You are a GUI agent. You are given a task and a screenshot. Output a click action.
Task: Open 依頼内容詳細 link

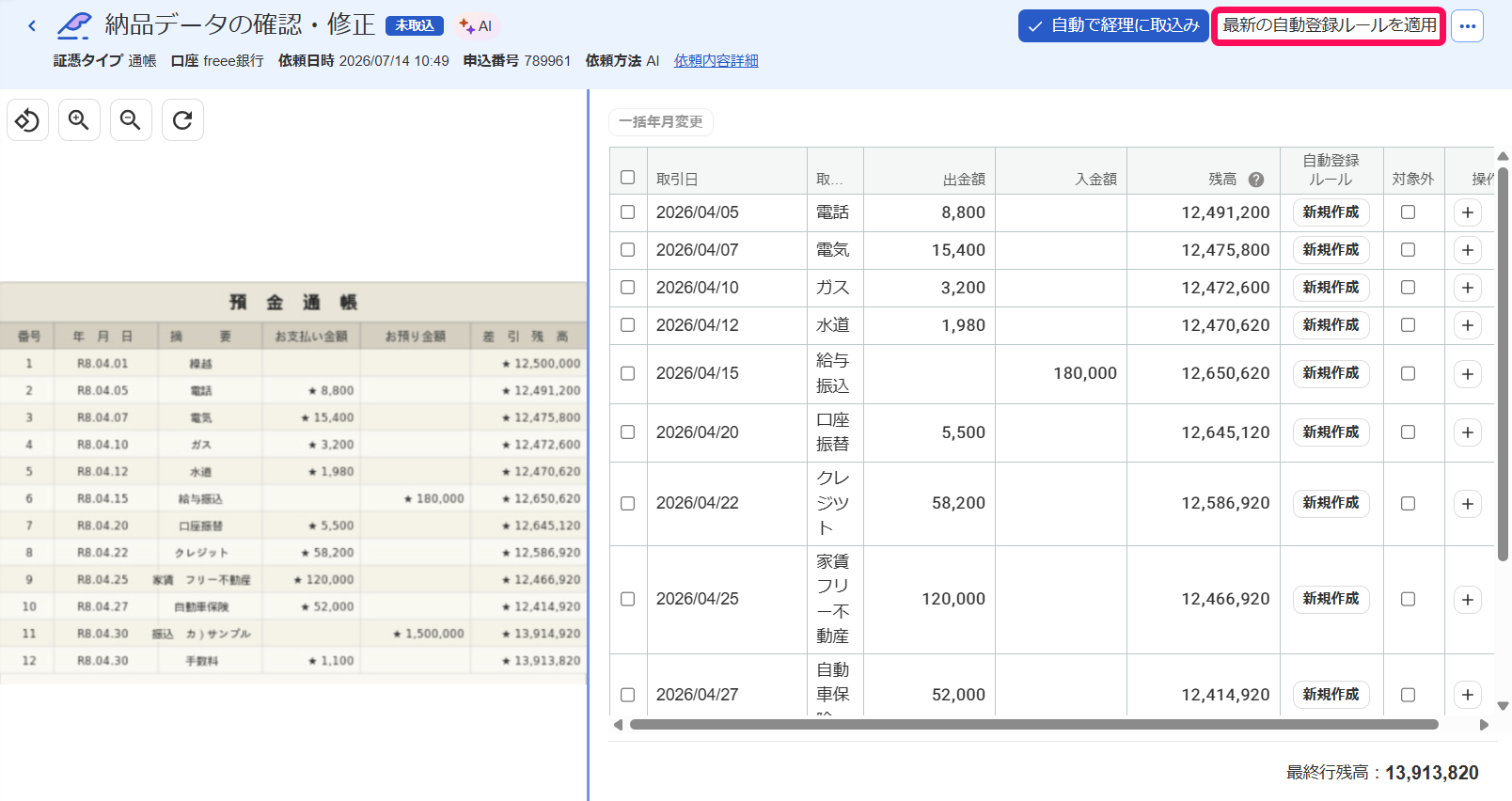717,61
